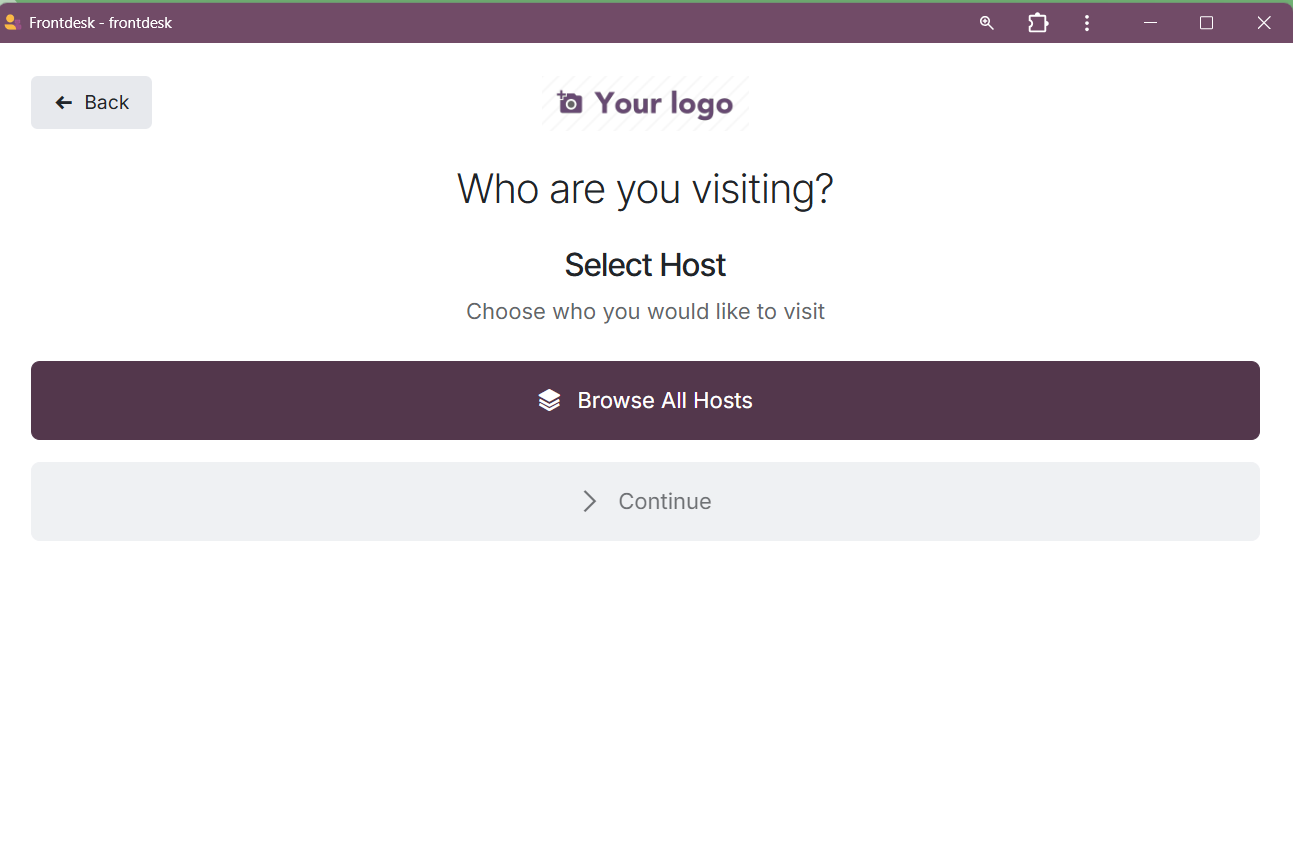The width and height of the screenshot is (1293, 852).
Task: Click the Select Host heading
Action: click(x=645, y=265)
